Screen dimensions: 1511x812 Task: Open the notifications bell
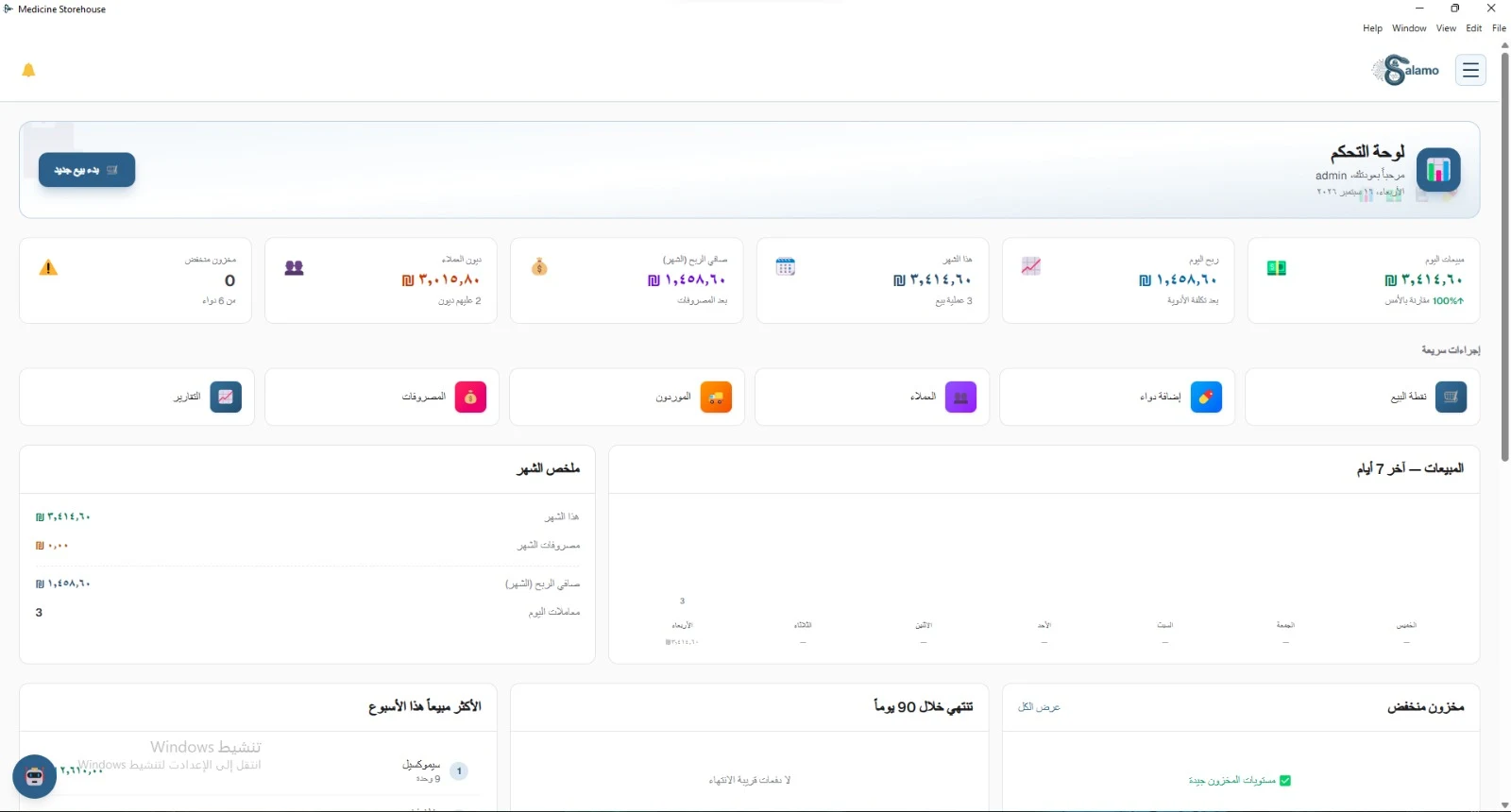coord(28,70)
